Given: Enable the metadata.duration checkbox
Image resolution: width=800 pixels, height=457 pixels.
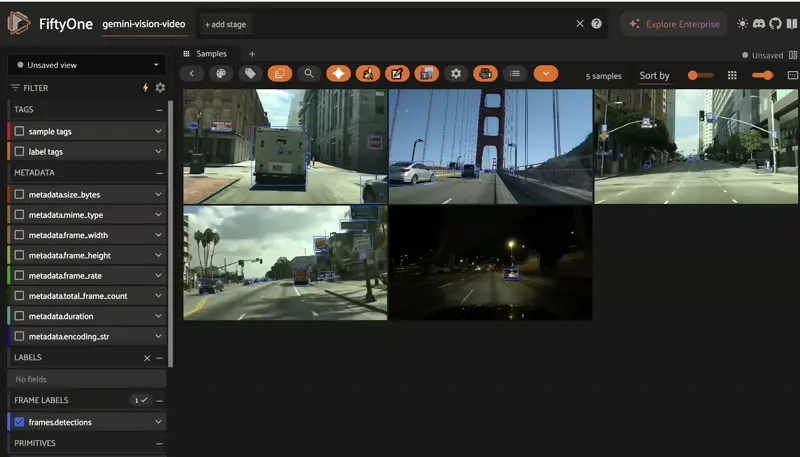Looking at the screenshot, I should click(x=19, y=316).
